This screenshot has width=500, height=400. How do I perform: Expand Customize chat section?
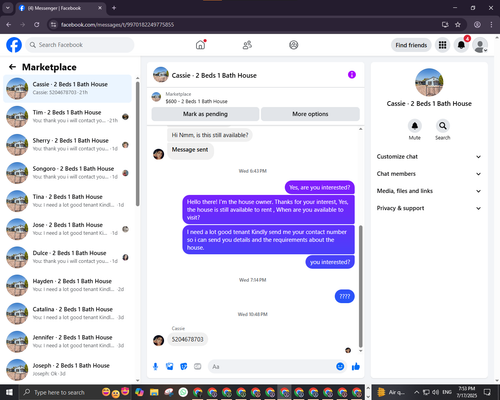pyautogui.click(x=429, y=157)
